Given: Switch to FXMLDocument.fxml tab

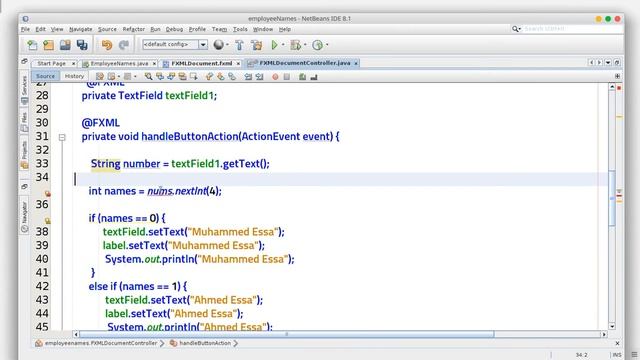Looking at the screenshot, I should click(201, 63).
